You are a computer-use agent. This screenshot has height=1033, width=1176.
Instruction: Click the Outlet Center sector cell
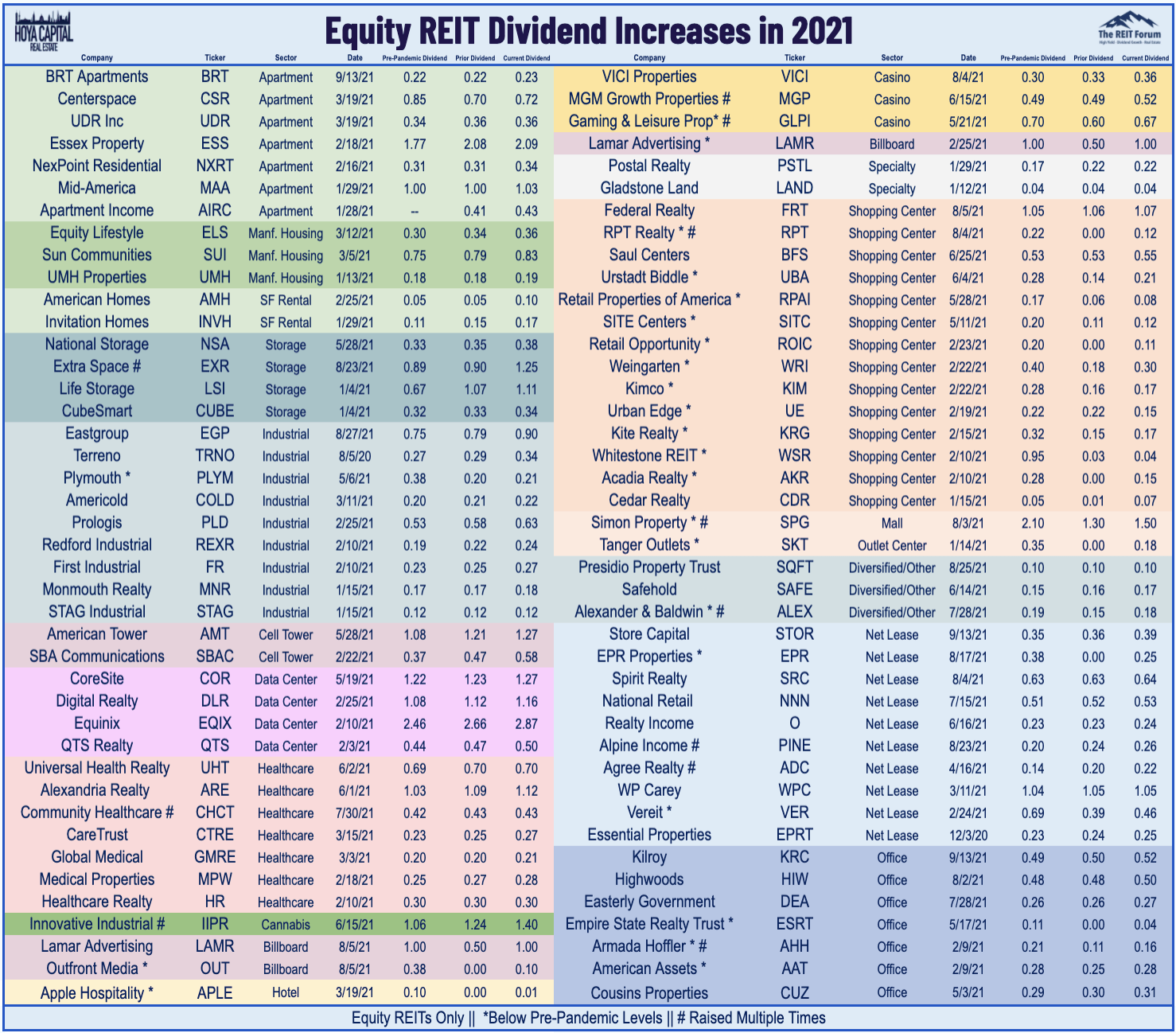pyautogui.click(x=892, y=545)
